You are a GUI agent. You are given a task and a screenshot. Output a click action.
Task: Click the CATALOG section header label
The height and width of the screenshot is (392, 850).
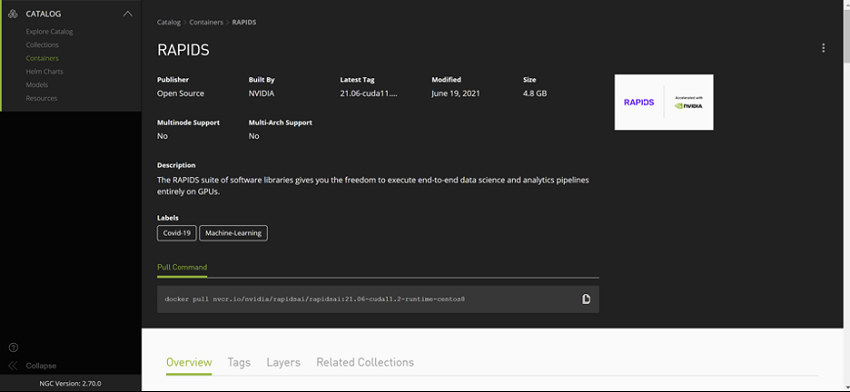tap(43, 14)
